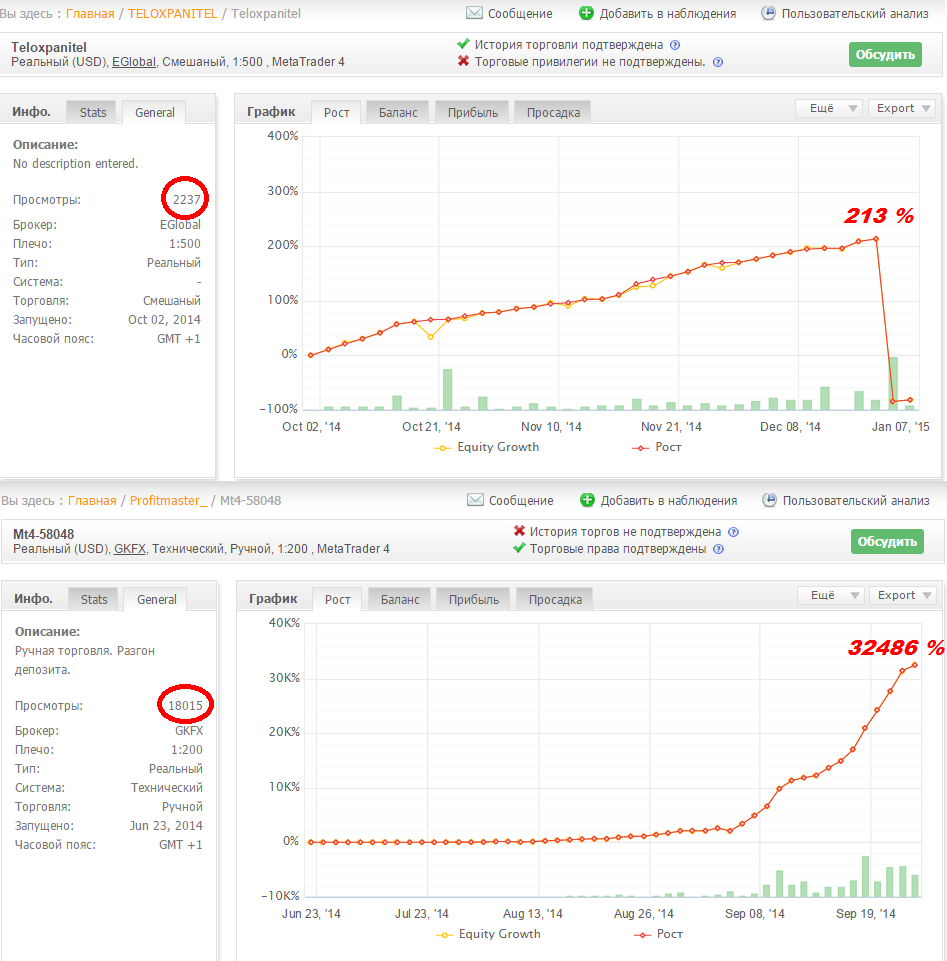
Task: Click green plus icon in Mt4-58048 header
Action: [587, 500]
